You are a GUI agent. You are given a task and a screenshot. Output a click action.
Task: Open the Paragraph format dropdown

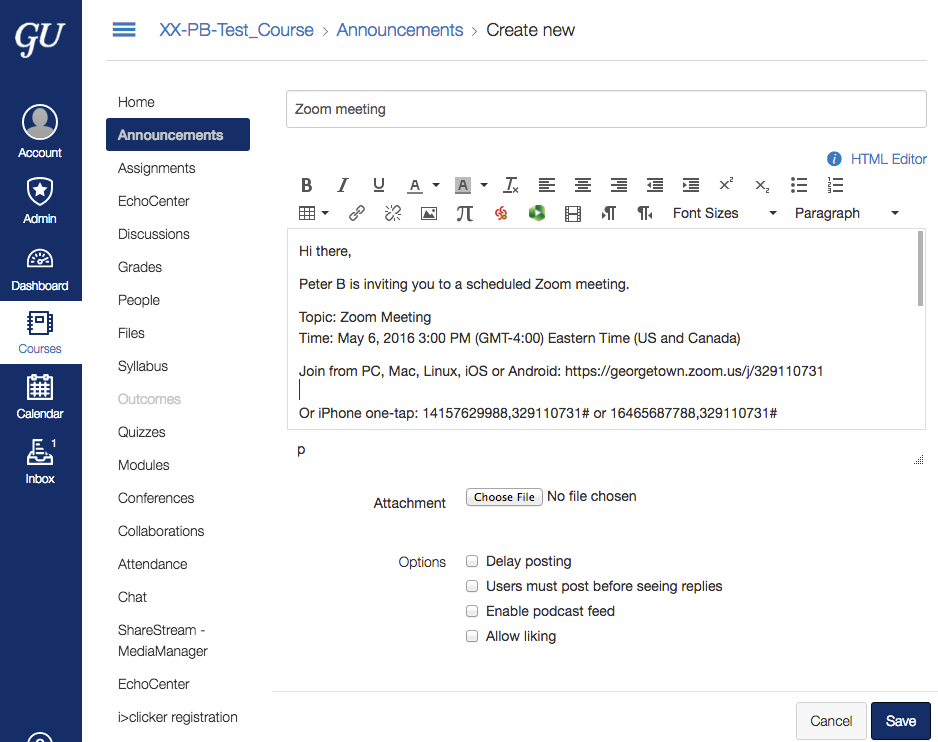846,213
